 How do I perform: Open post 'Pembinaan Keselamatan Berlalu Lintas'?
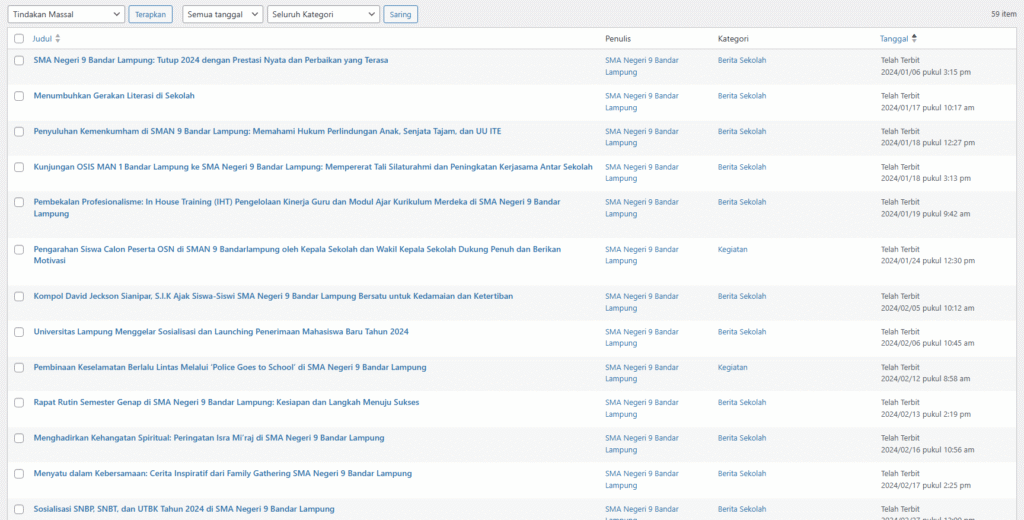point(230,367)
